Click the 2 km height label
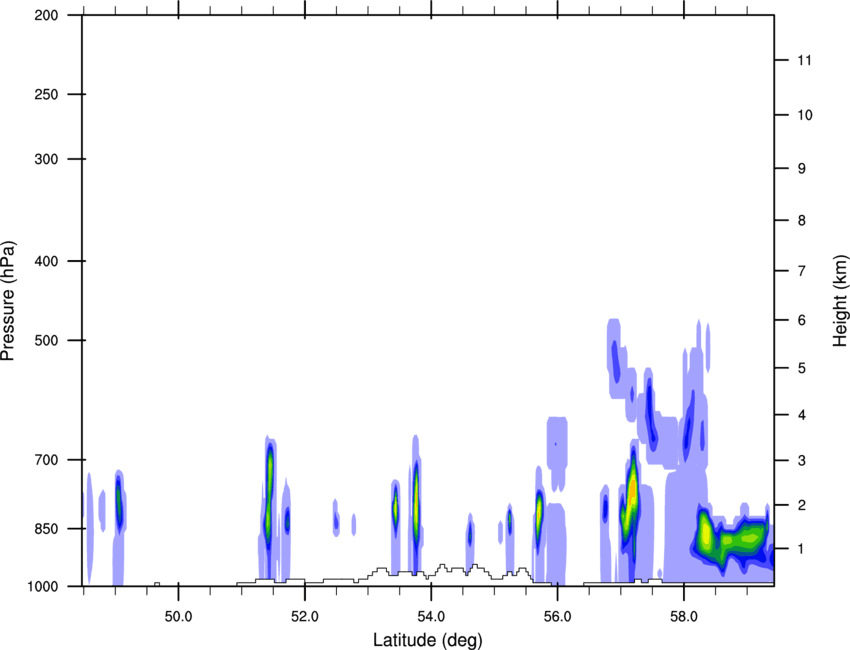This screenshot has width=850, height=650. [x=802, y=505]
